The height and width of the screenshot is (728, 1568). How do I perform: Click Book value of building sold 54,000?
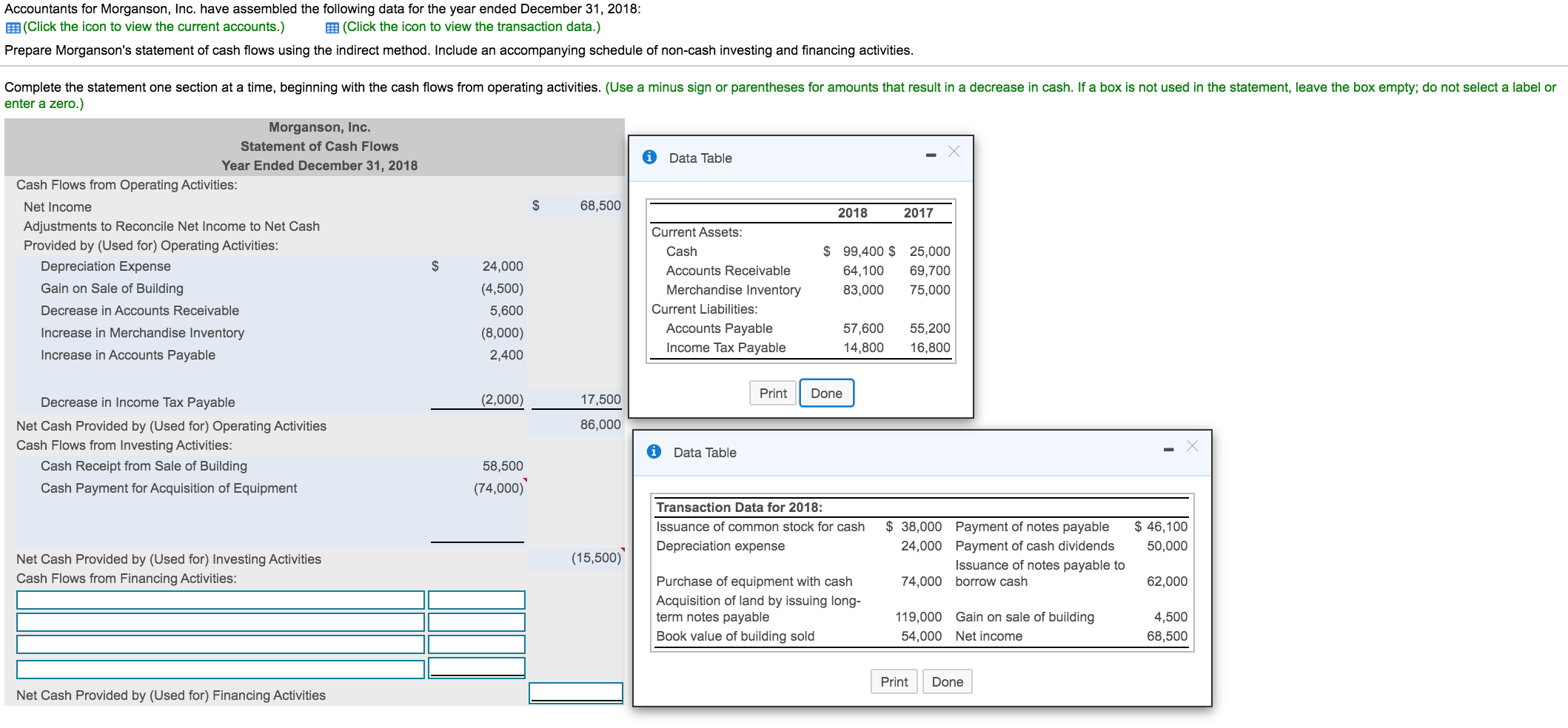pos(922,636)
